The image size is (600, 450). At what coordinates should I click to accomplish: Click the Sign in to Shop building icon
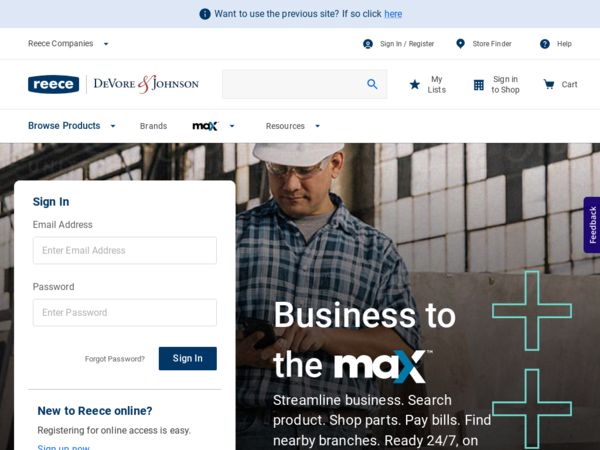(479, 85)
